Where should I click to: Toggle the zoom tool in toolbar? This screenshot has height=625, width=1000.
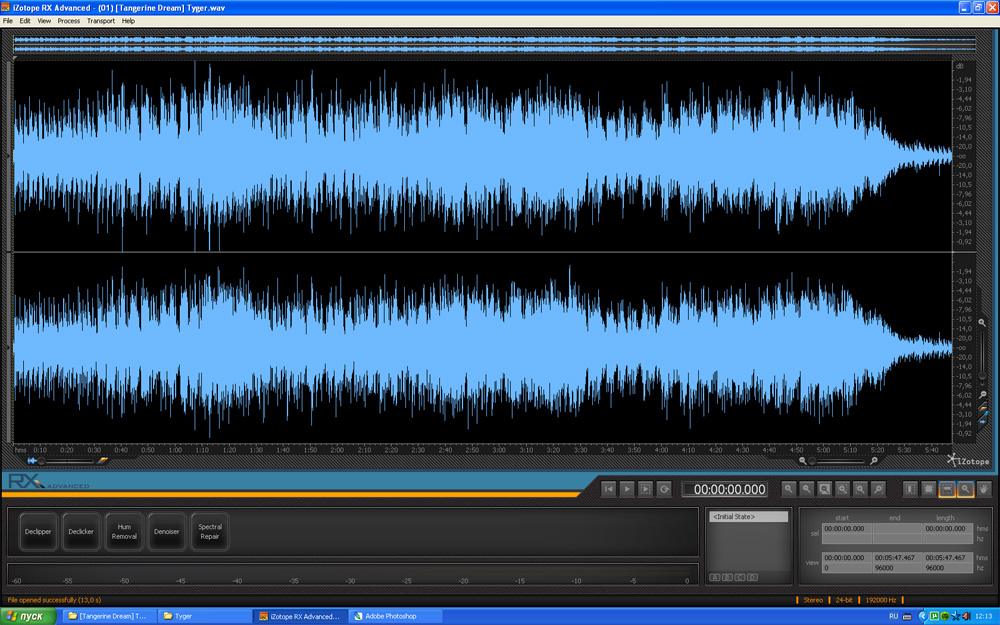click(966, 489)
